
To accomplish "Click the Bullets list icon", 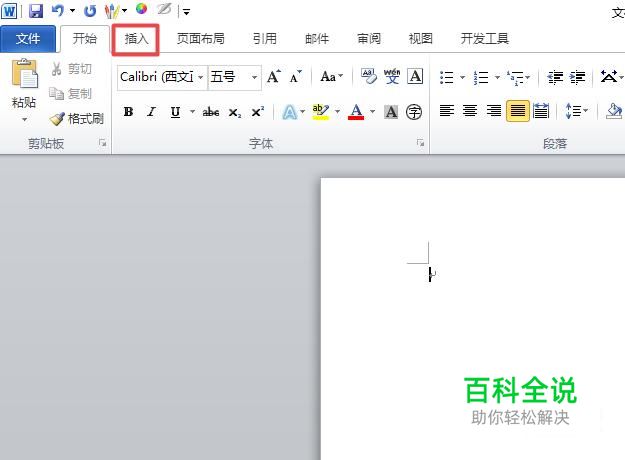I will tap(446, 77).
